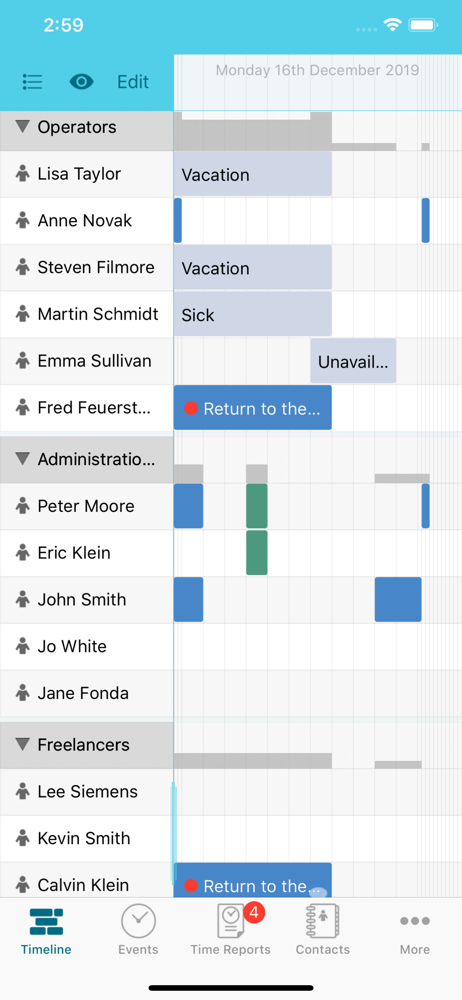Open the Contacts address book icon
462x1000 pixels.
pos(323,922)
